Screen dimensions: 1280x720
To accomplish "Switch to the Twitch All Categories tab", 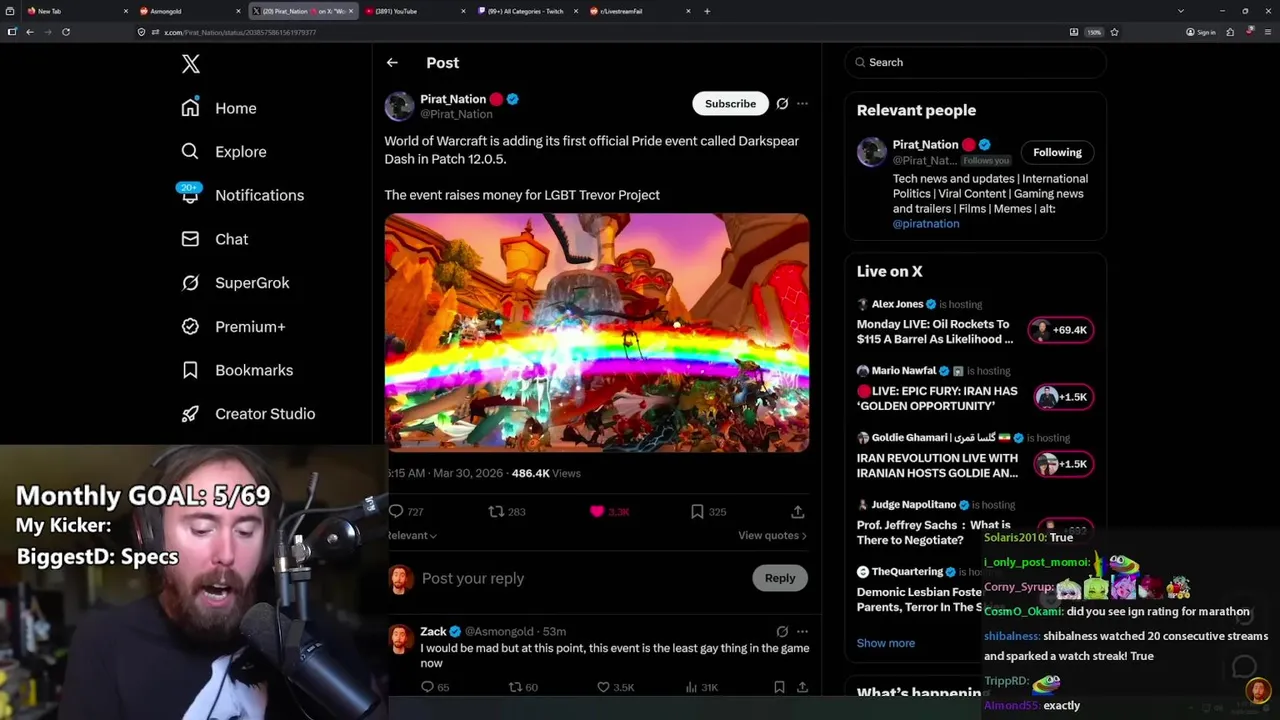I will [x=529, y=11].
